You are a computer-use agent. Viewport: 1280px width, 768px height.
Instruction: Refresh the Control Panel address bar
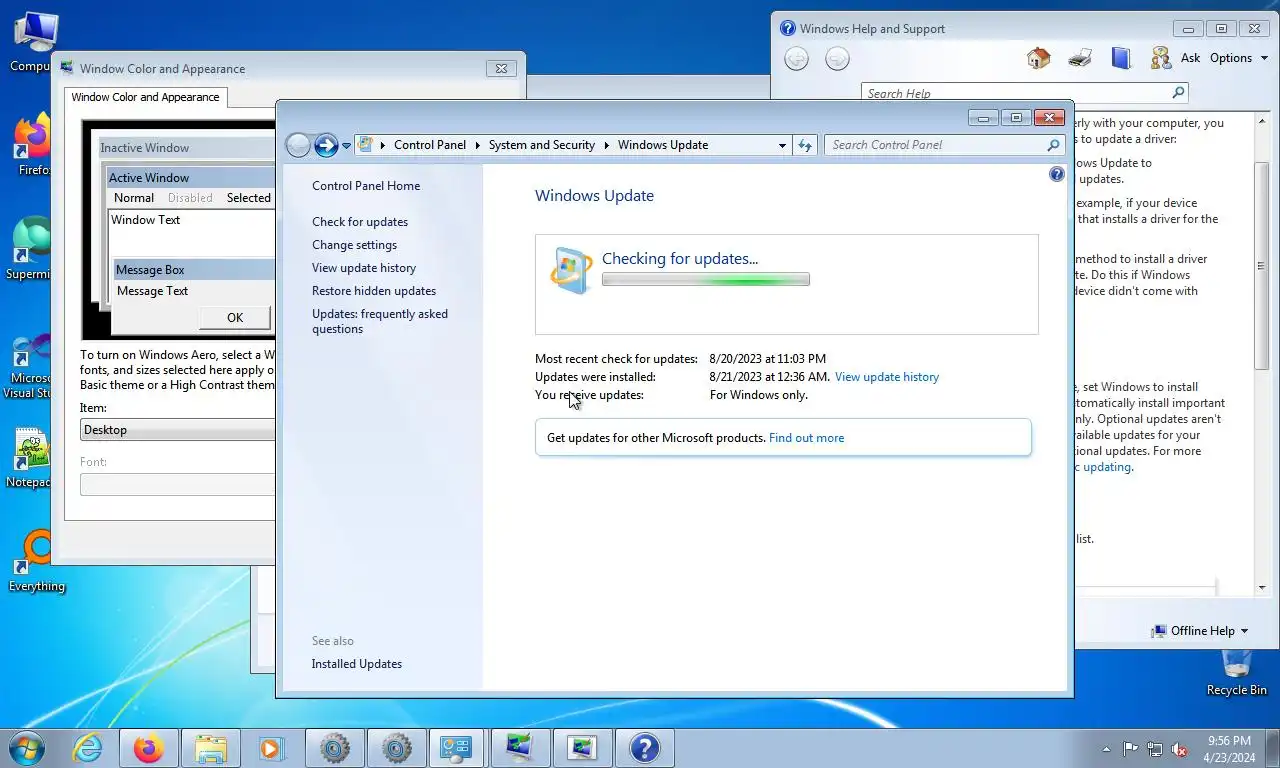[805, 145]
